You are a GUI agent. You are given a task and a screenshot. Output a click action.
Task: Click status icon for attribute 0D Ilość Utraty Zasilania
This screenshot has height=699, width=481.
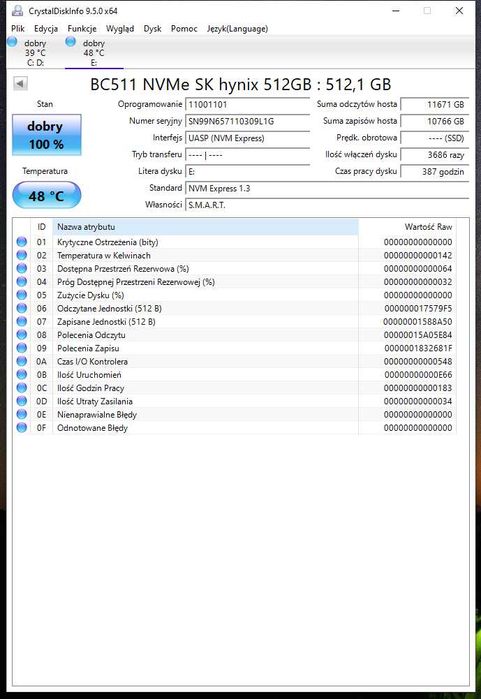(x=21, y=401)
